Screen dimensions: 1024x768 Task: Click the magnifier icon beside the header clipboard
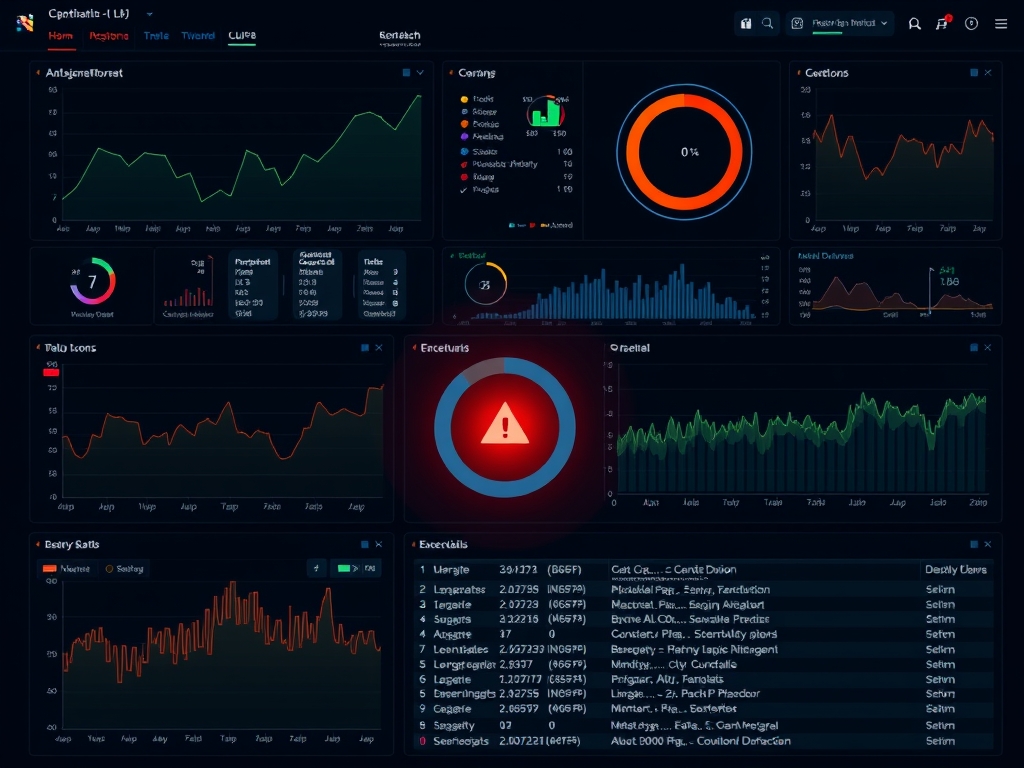click(768, 23)
